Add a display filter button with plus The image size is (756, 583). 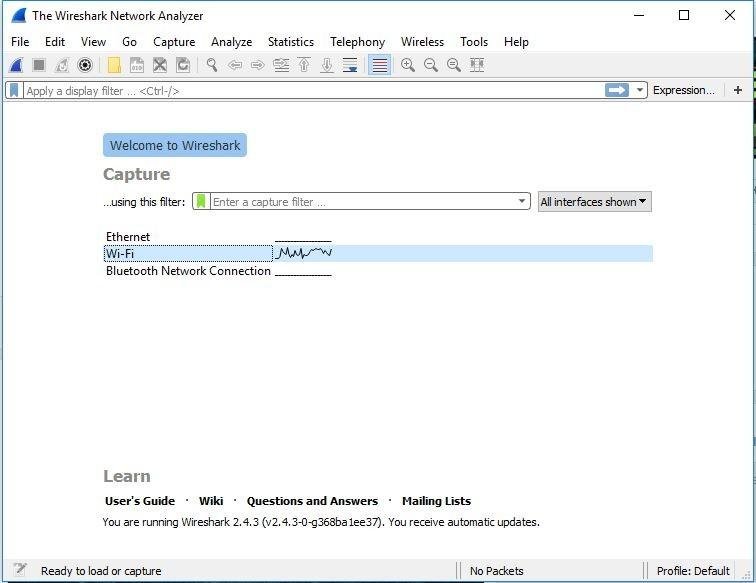coord(738,90)
